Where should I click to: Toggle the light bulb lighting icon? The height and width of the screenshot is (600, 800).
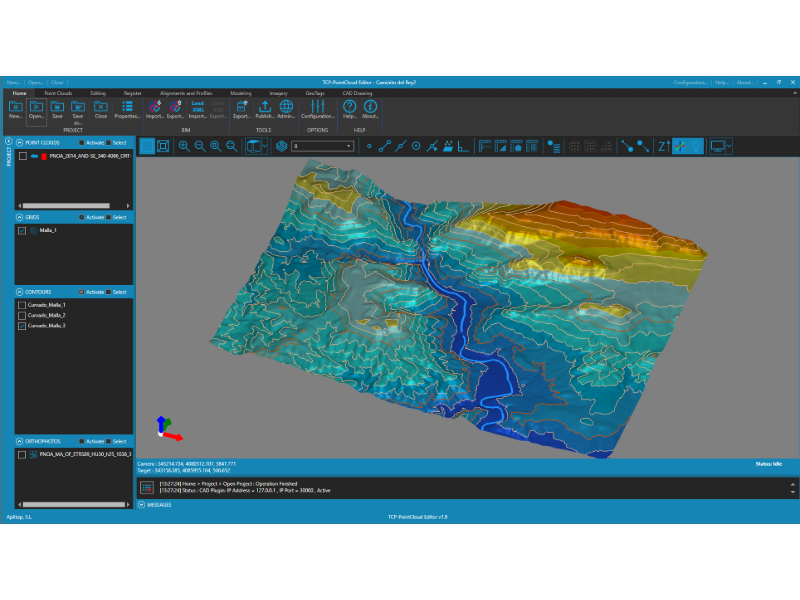point(696,146)
